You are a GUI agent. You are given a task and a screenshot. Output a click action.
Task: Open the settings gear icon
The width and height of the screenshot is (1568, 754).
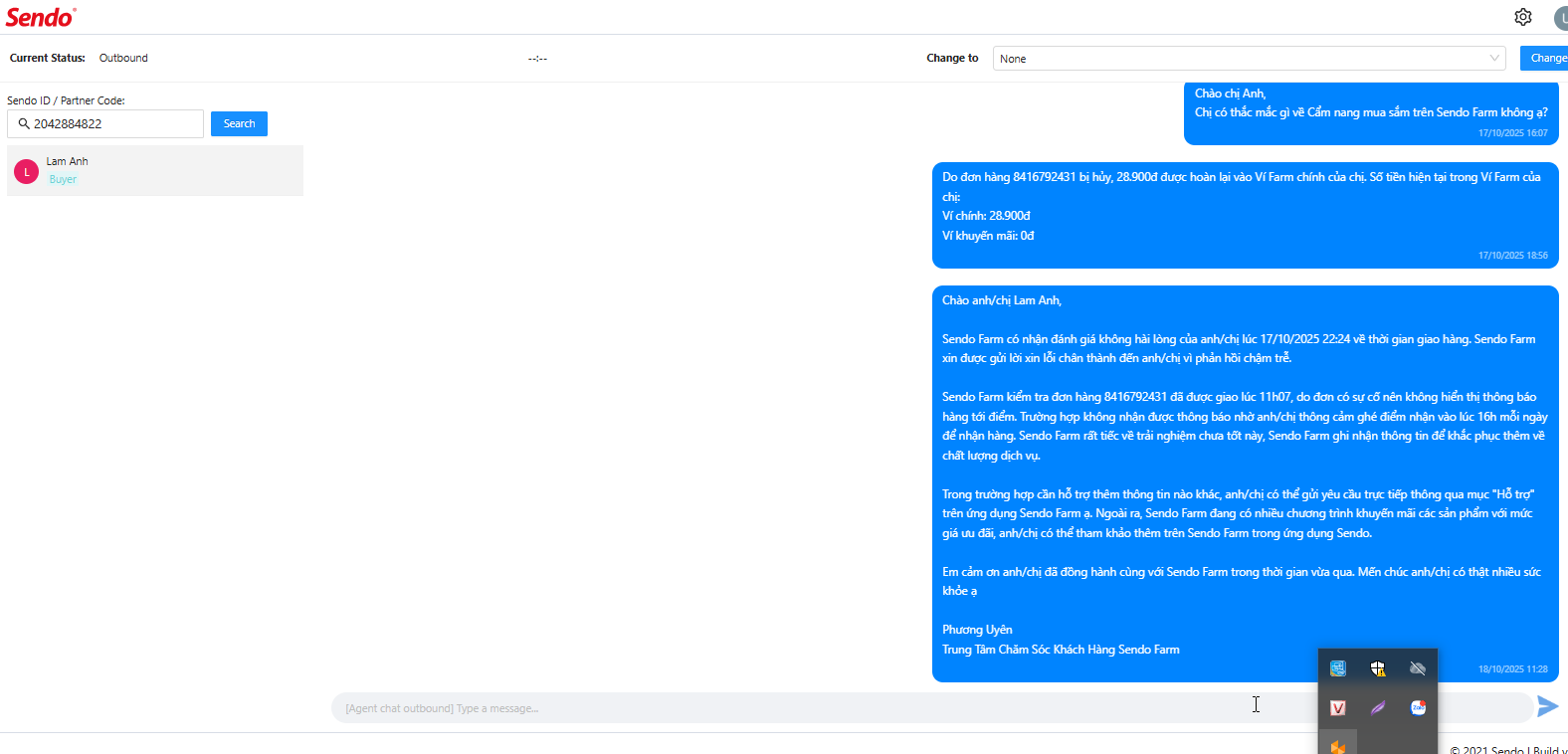pos(1523,17)
